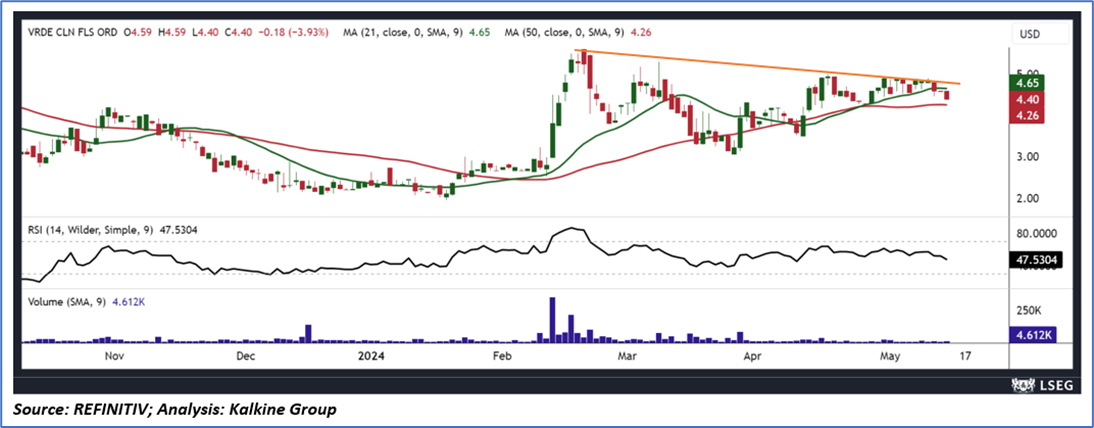1094x428 pixels.
Task: Click the Mar date axis label
Action: click(x=628, y=356)
